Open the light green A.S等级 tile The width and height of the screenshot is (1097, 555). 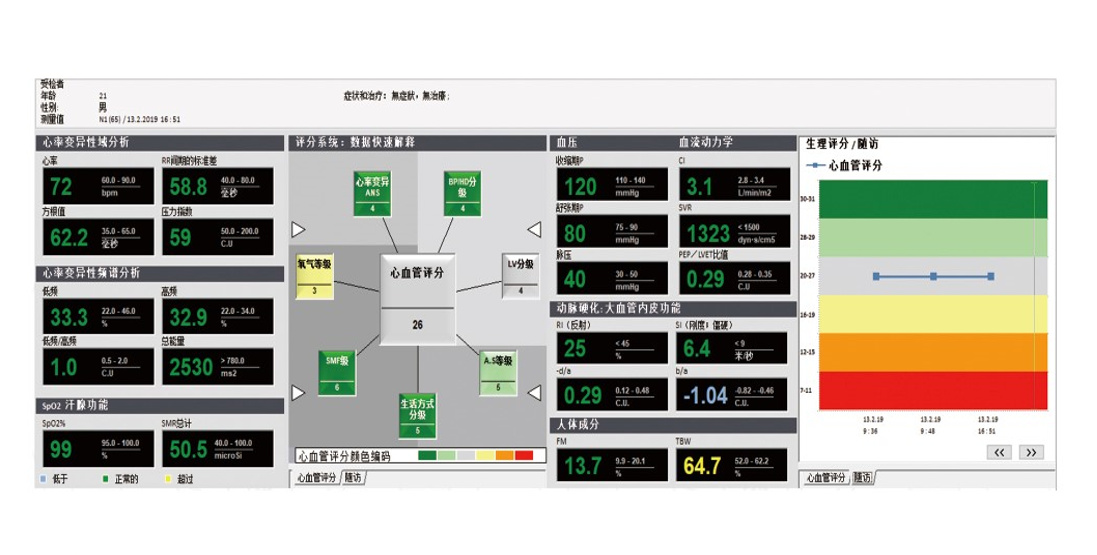click(x=498, y=372)
